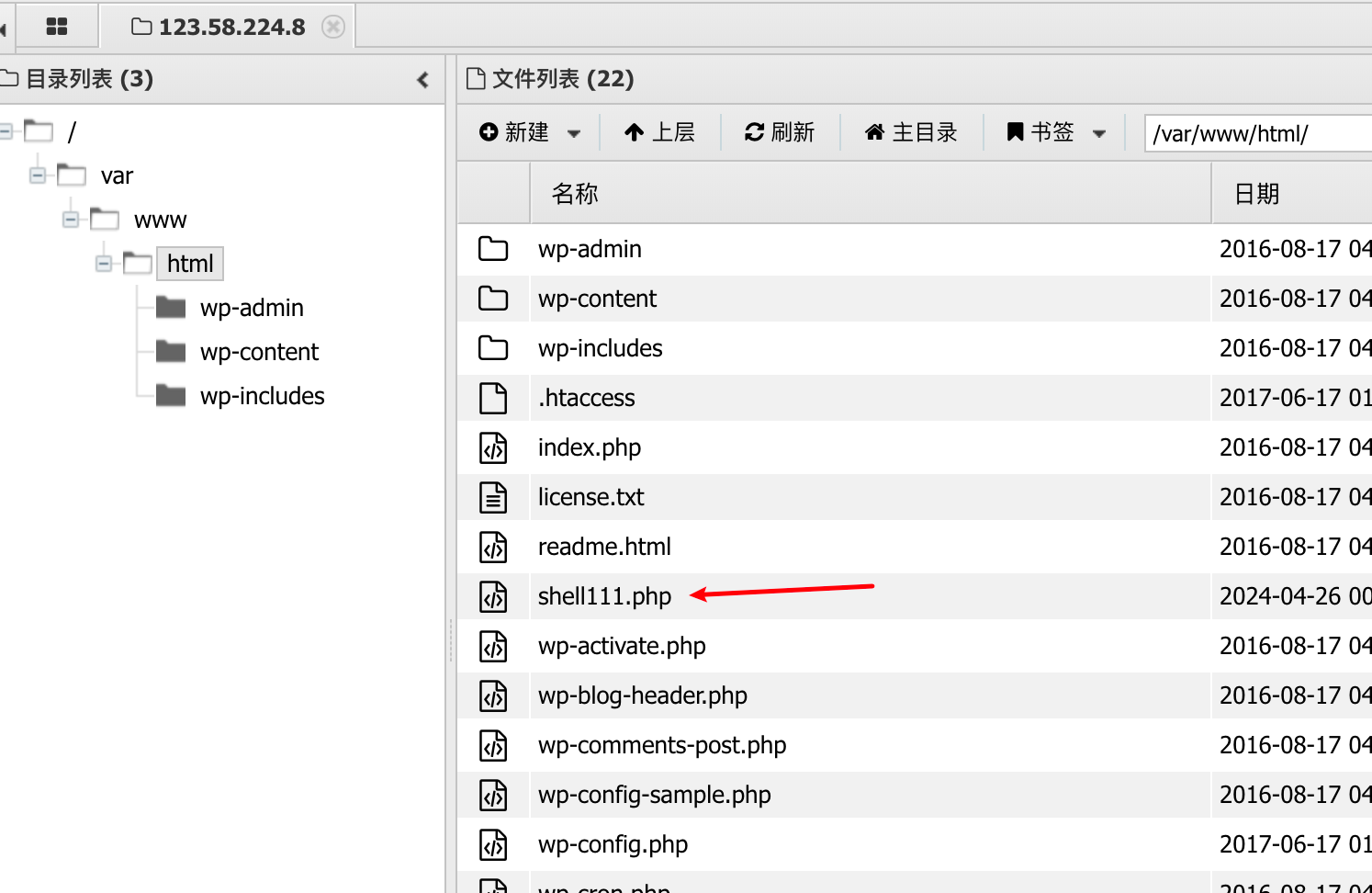Viewport: 1372px width, 893px height.
Task: Close the 123.58.224.8 tab
Action: tap(333, 27)
